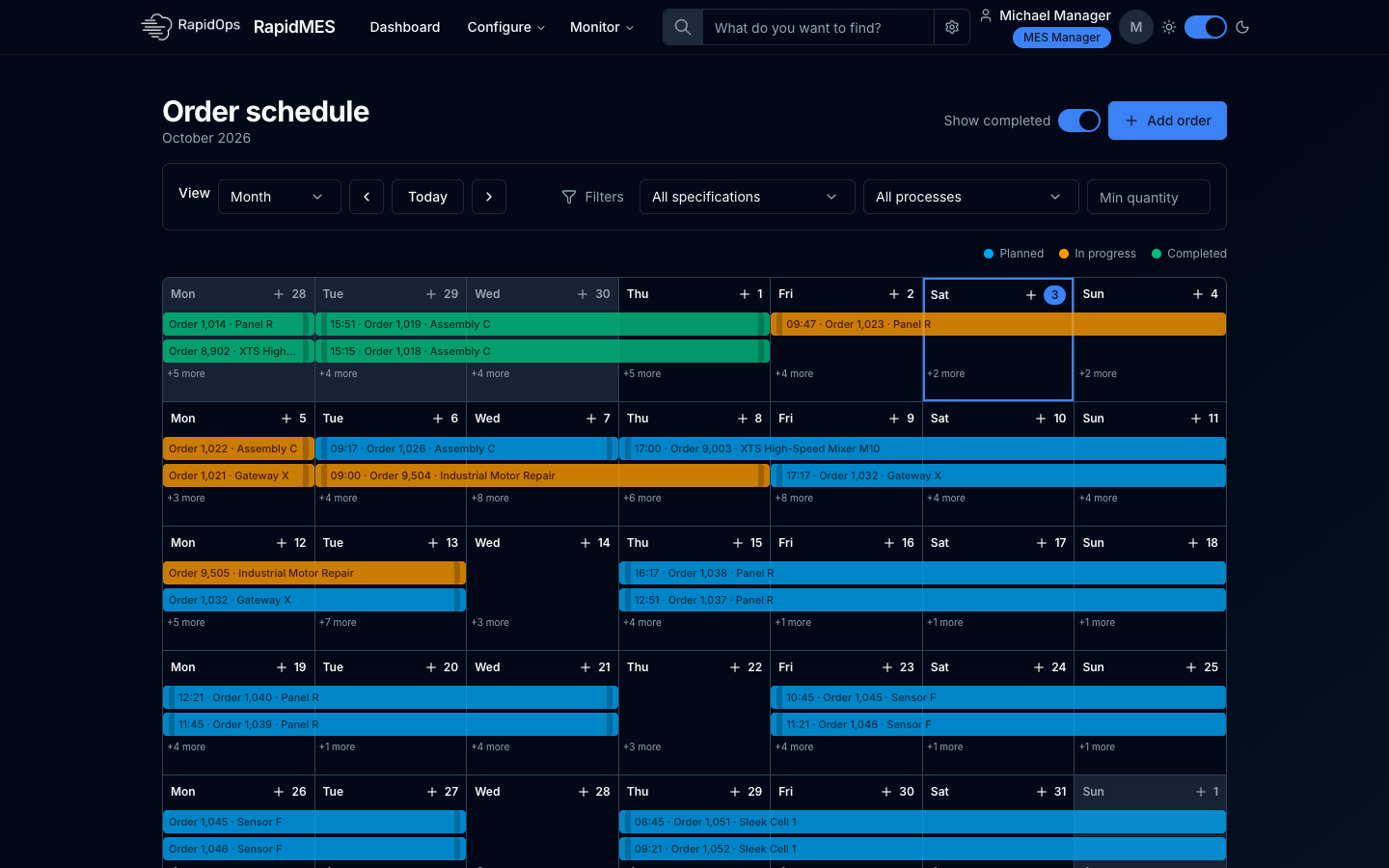Open the M user avatar
Viewport: 1389px width, 868px height.
1136,27
